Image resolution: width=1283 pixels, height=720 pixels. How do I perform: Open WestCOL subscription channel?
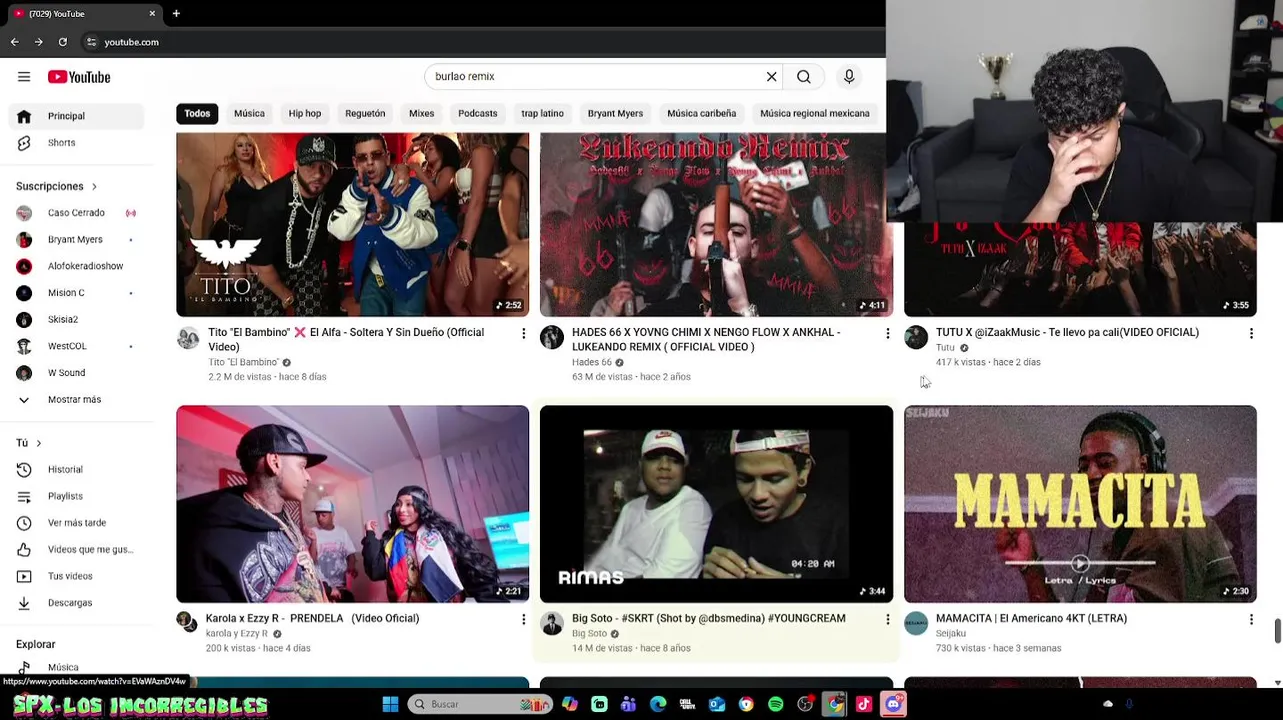76,346
